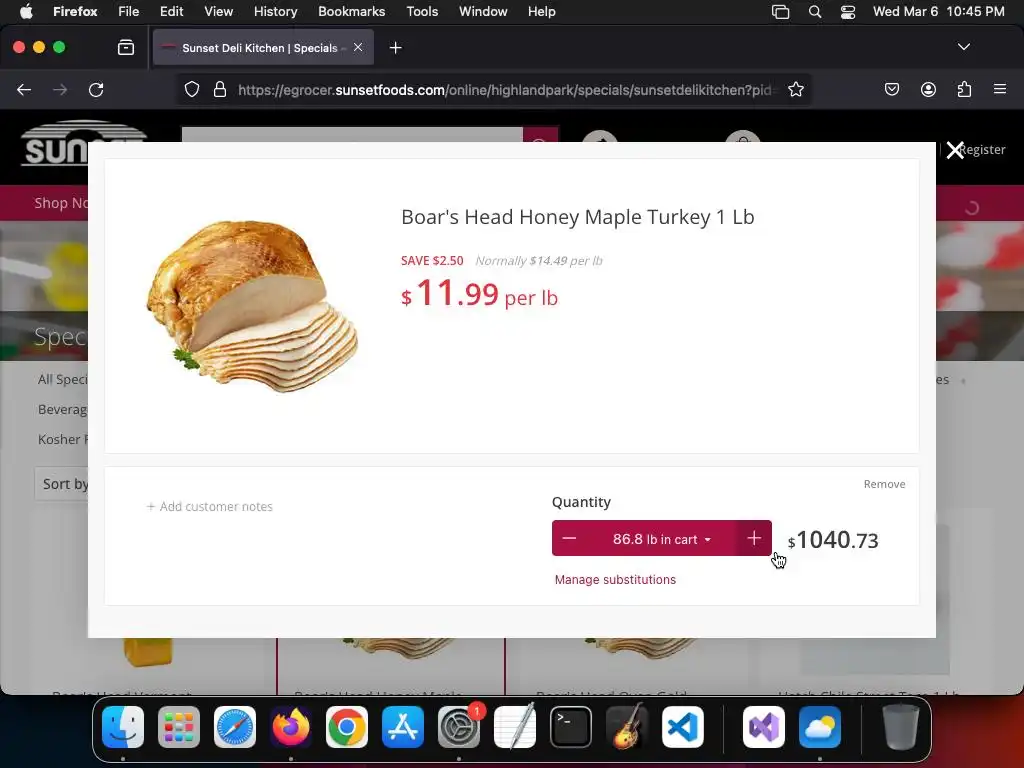The width and height of the screenshot is (1024, 768).
Task: Decrease turkey quantity with minus button
Action: click(x=569, y=539)
